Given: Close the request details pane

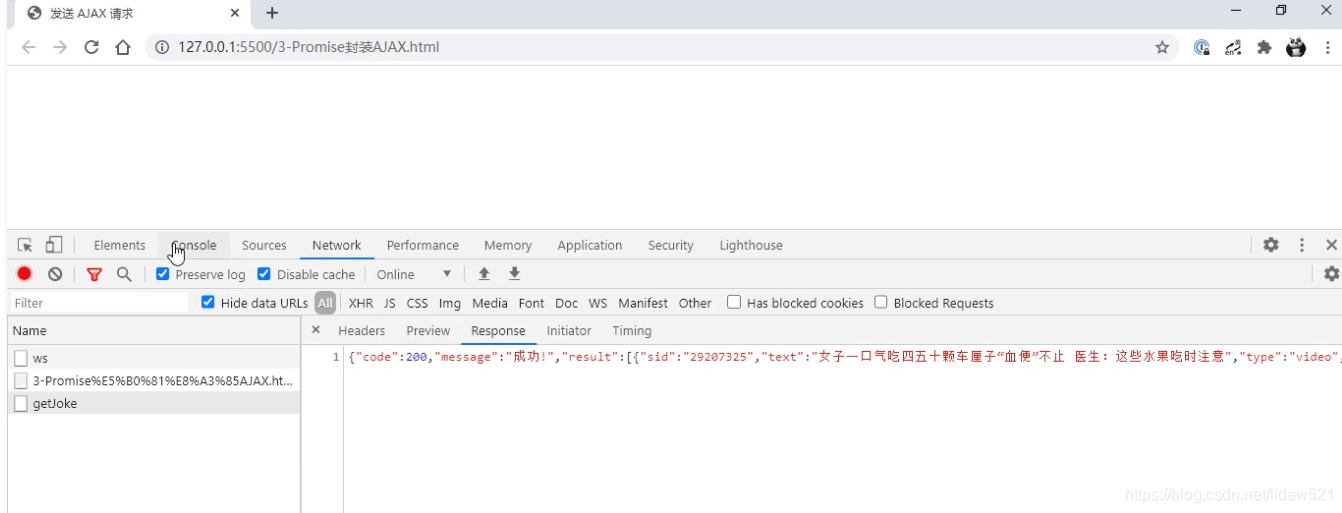Looking at the screenshot, I should click(316, 330).
